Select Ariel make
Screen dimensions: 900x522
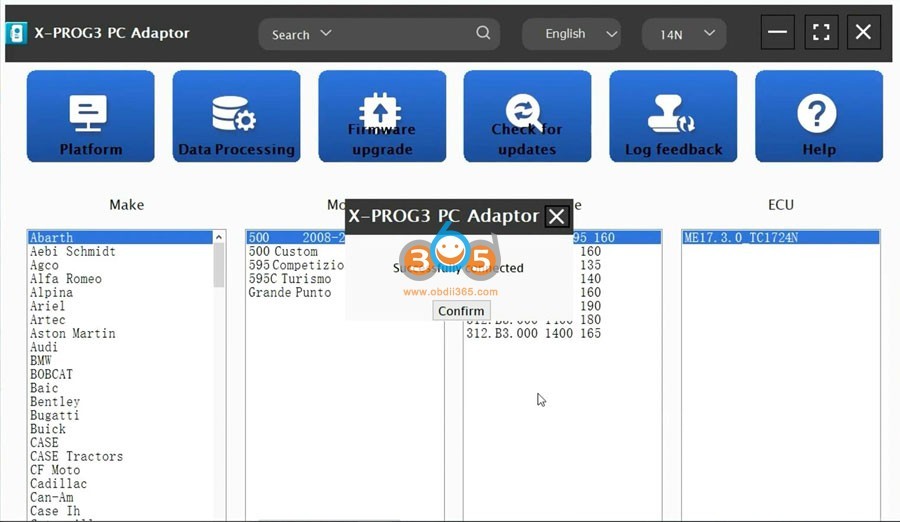[x=120, y=306]
